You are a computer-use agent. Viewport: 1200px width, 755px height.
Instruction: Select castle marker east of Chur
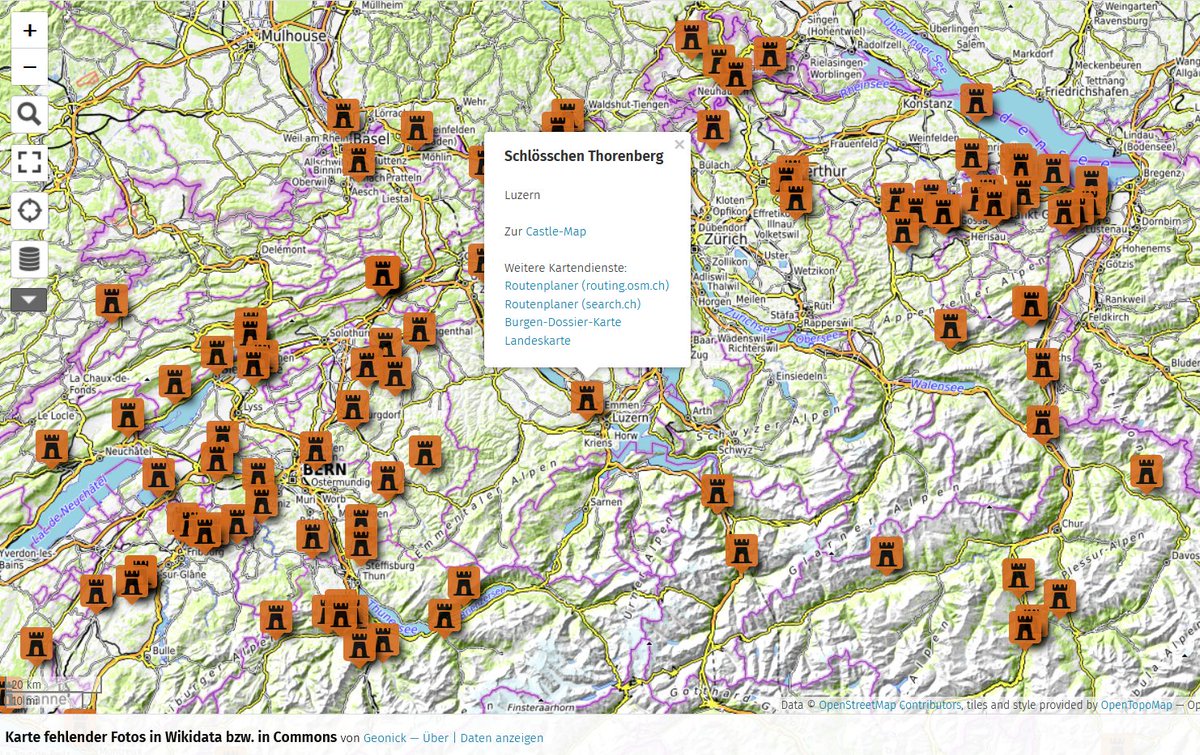point(1146,472)
